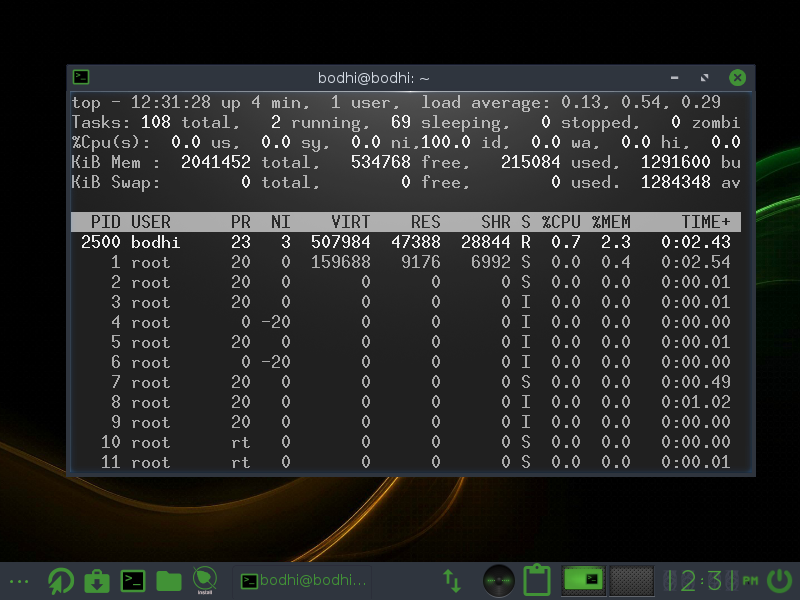Viewport: 800px width, 600px height.
Task: Open the network transfer arrows indicator
Action: pyautogui.click(x=452, y=581)
